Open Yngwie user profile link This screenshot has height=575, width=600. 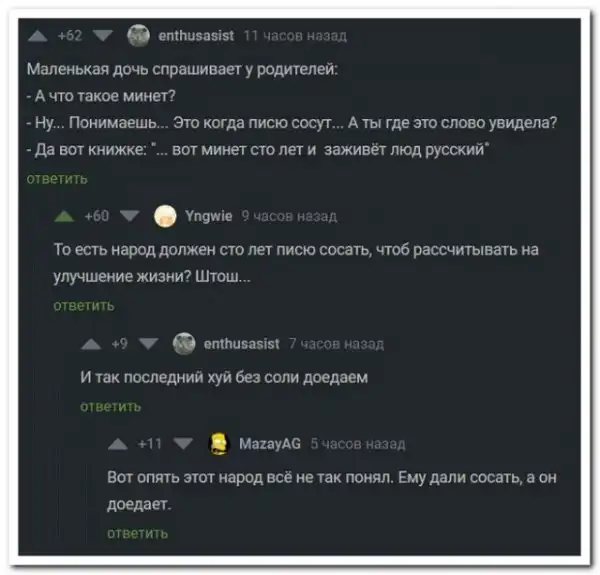coord(209,217)
